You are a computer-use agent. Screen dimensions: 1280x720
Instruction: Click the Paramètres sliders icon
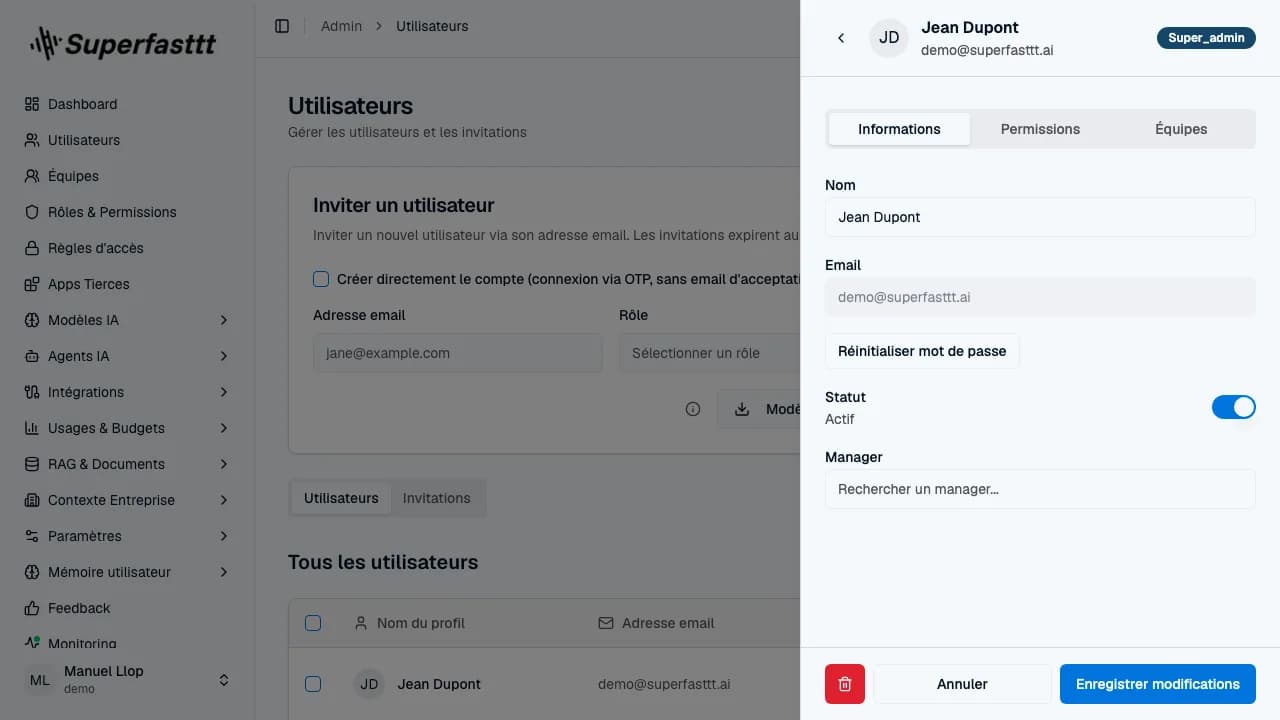tap(32, 536)
